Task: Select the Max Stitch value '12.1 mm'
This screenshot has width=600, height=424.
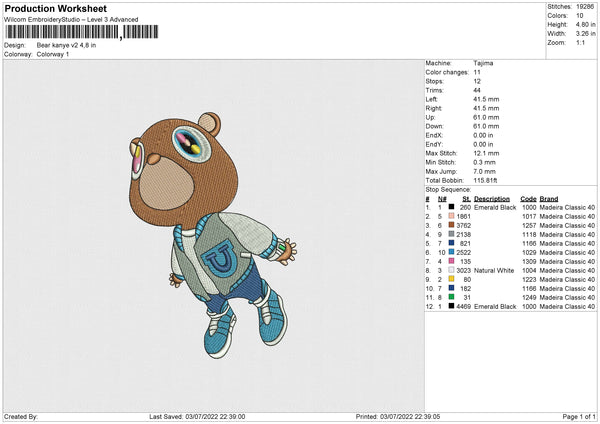Action: point(486,153)
